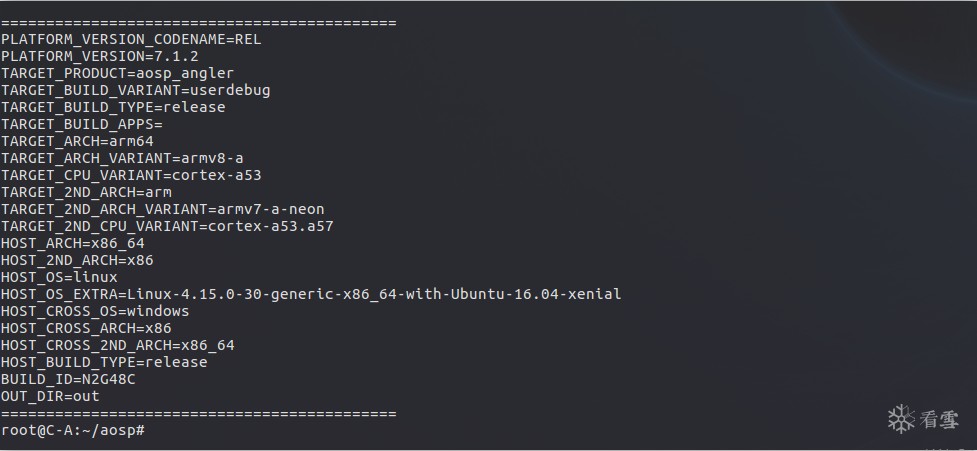Click the root@C-A:~/aosp# command prompt
The image size is (977, 451).
[74, 430]
